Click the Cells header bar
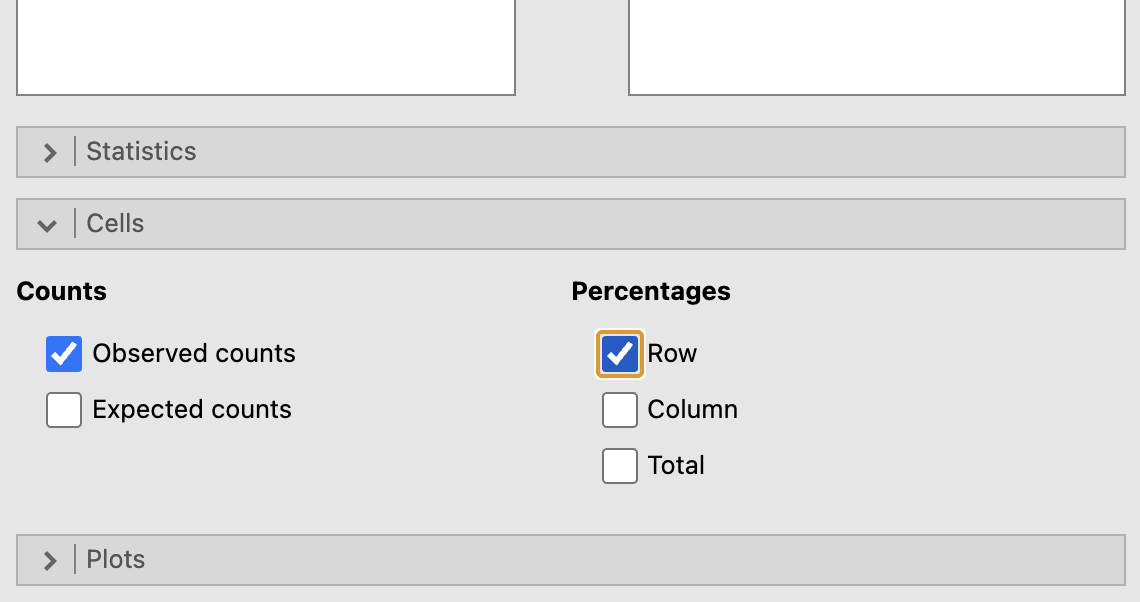This screenshot has height=602, width=1140. pyautogui.click(x=570, y=224)
